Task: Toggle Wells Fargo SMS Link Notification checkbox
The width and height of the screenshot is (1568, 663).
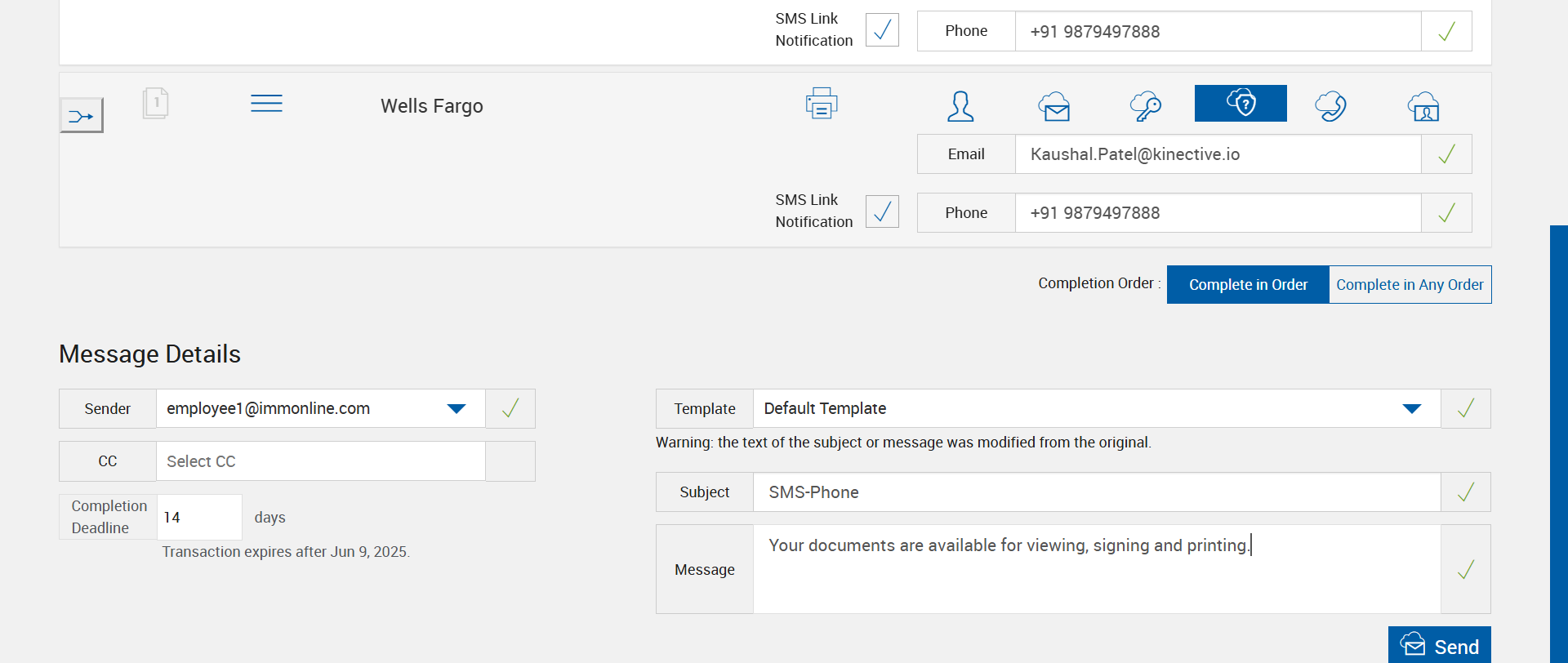Action: tap(882, 211)
